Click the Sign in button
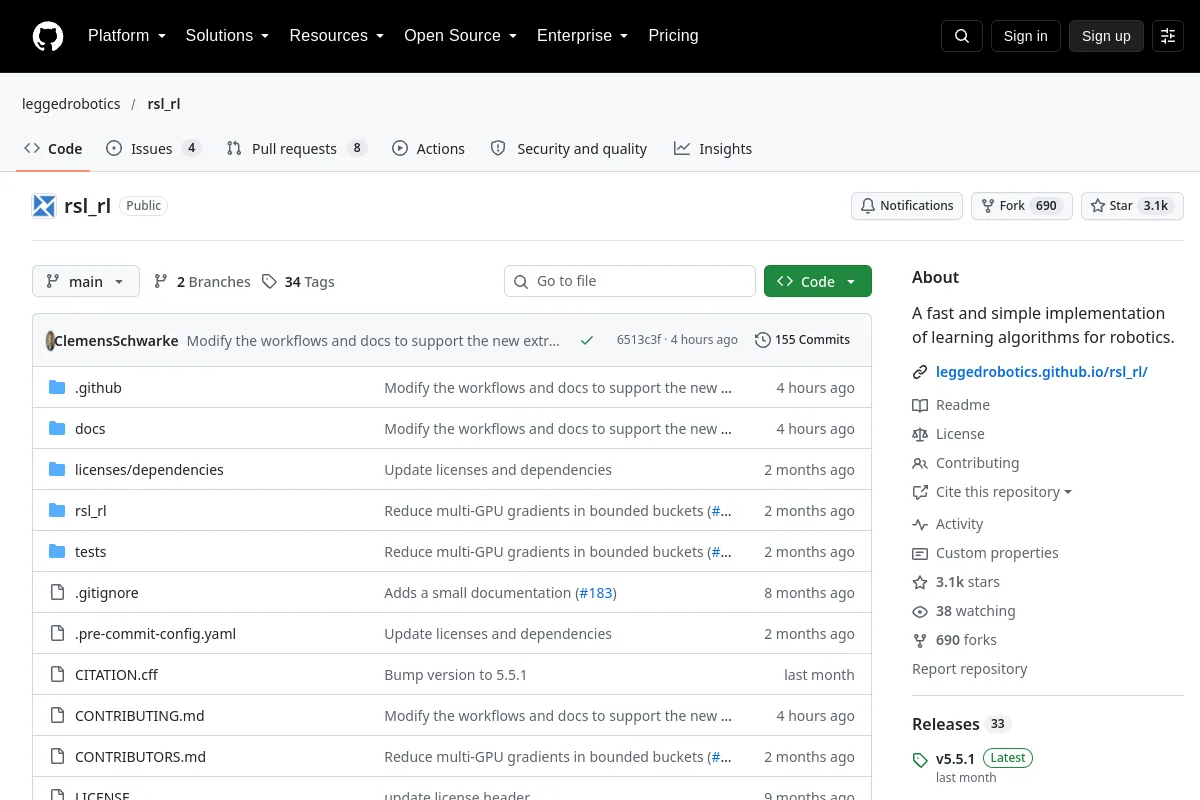 point(1025,36)
